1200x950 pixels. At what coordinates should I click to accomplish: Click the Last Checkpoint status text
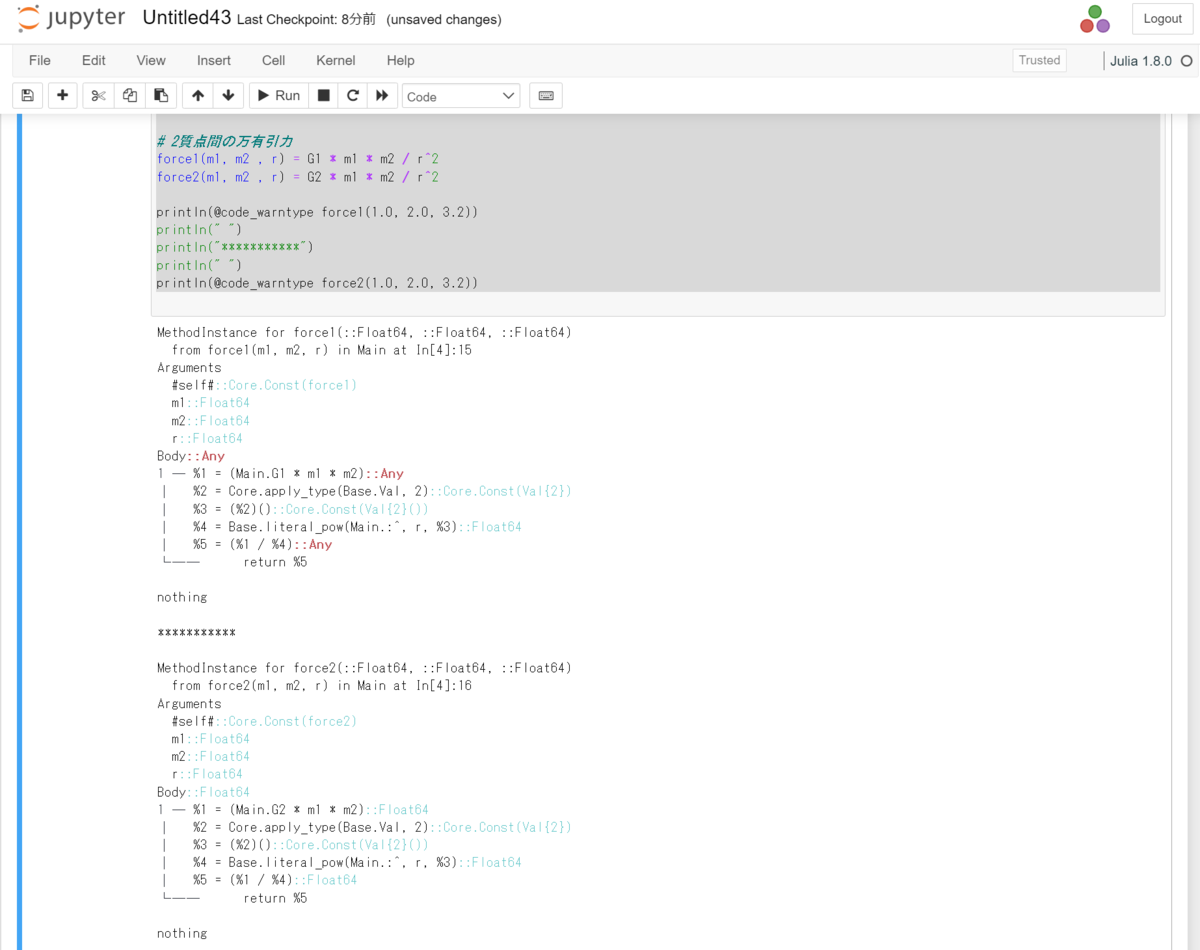[306, 20]
